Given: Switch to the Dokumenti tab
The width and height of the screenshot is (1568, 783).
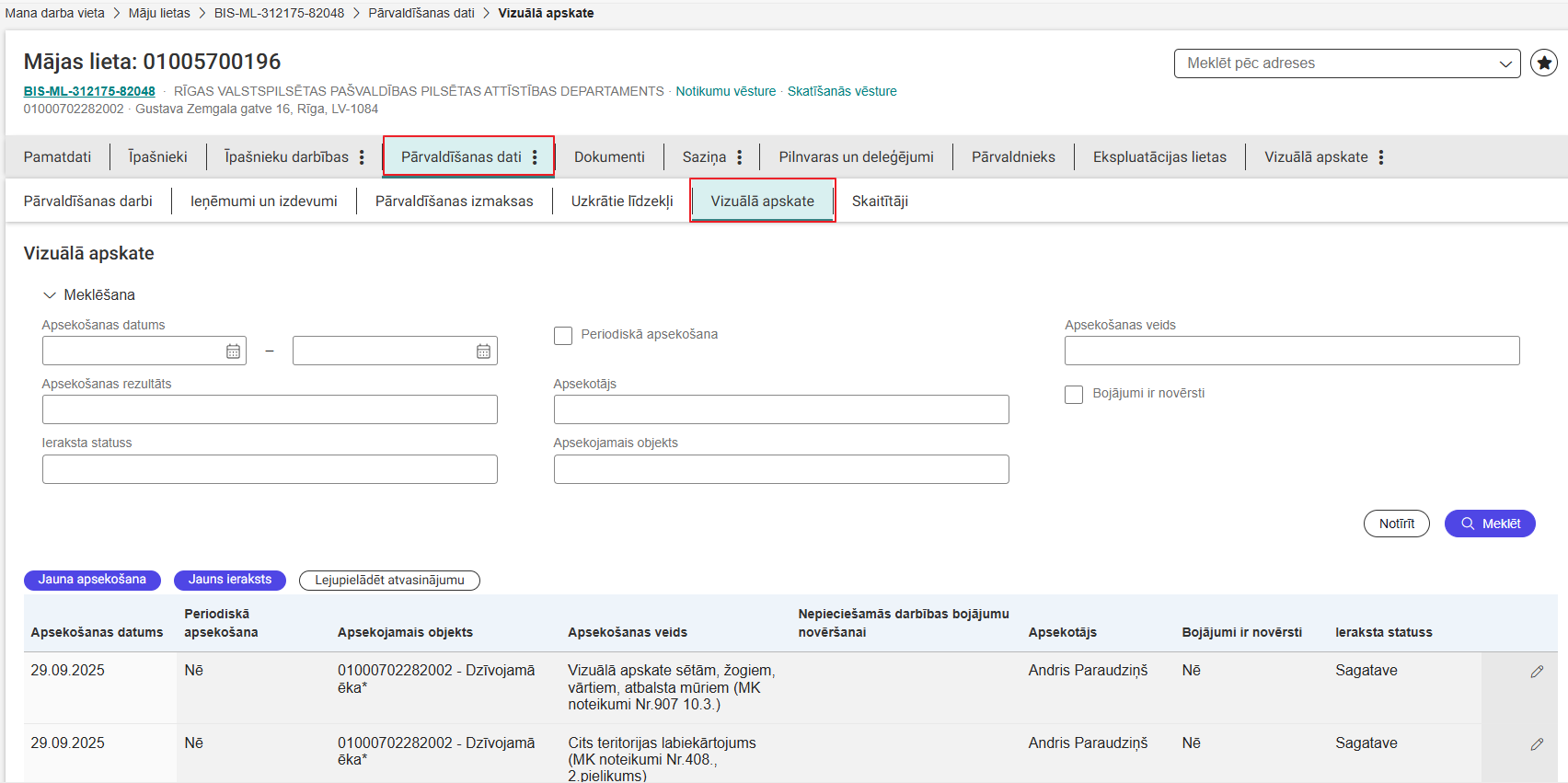Looking at the screenshot, I should (609, 157).
